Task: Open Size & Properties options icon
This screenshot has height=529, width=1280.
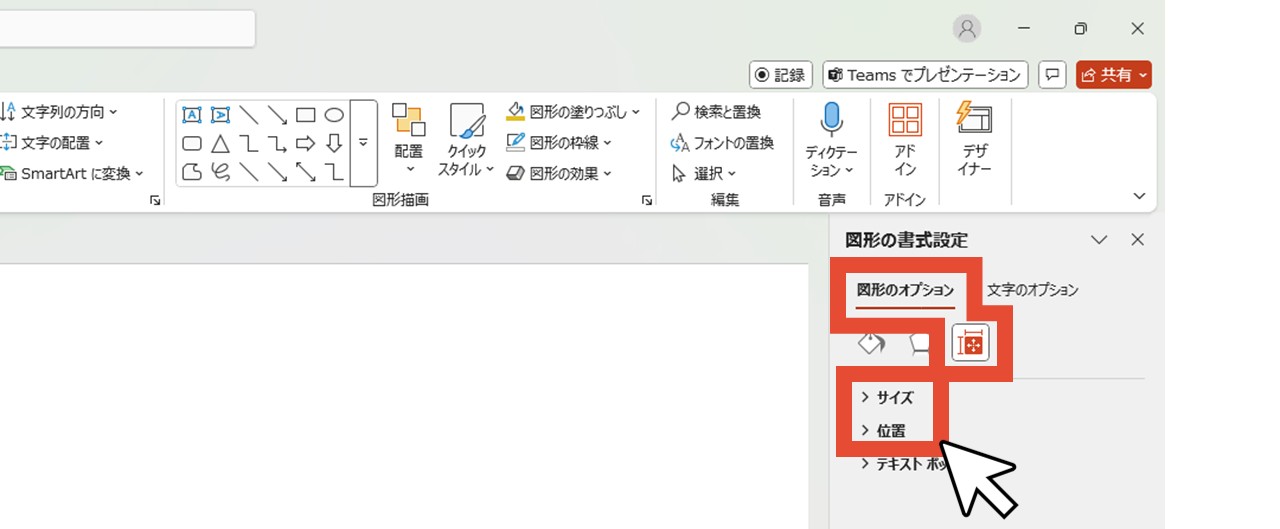Action: pos(970,344)
